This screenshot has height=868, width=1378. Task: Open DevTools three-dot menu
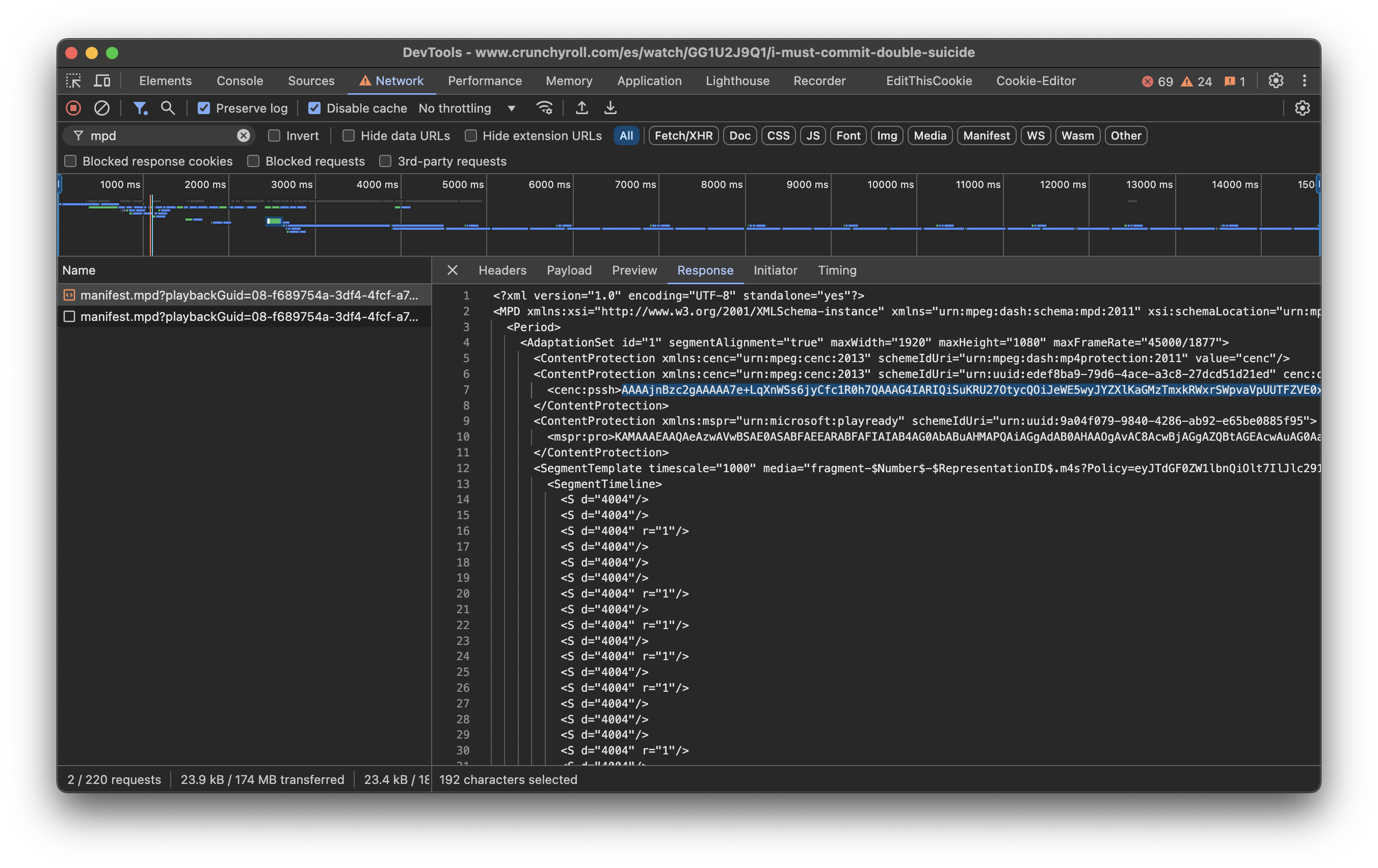[1304, 80]
